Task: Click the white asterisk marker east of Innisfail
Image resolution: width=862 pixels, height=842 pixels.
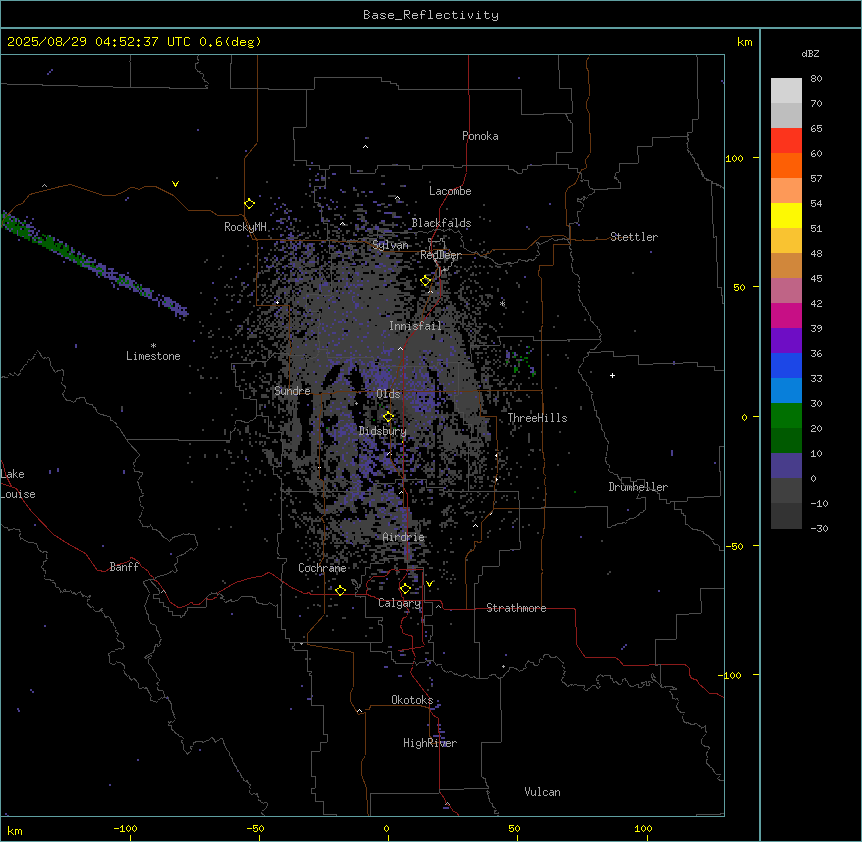Action: 502,303
